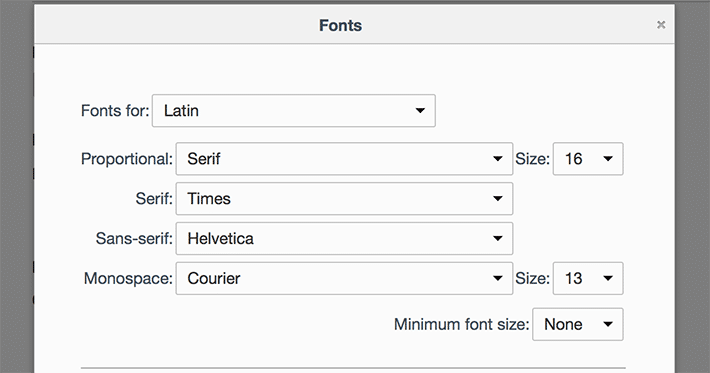
Task: Click the 'Serif:' label
Action: [x=154, y=199]
